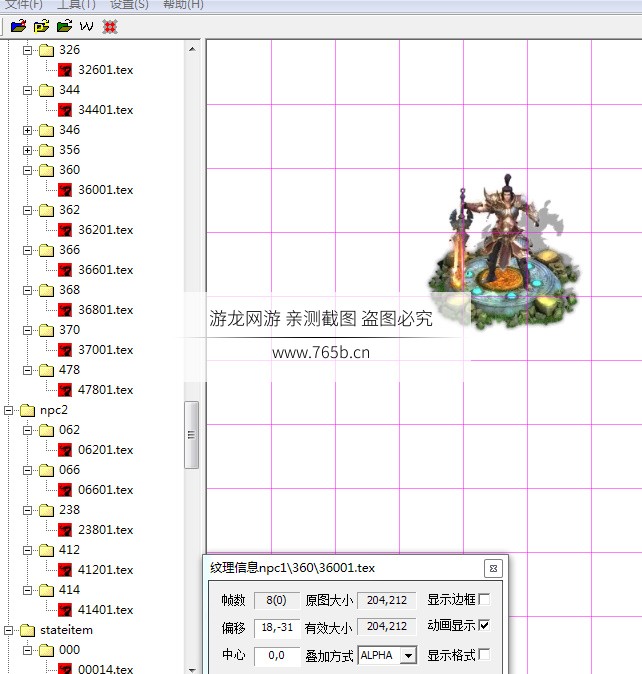Click the 366 folder icon
Viewport: 642px width, 674px height.
[x=46, y=250]
